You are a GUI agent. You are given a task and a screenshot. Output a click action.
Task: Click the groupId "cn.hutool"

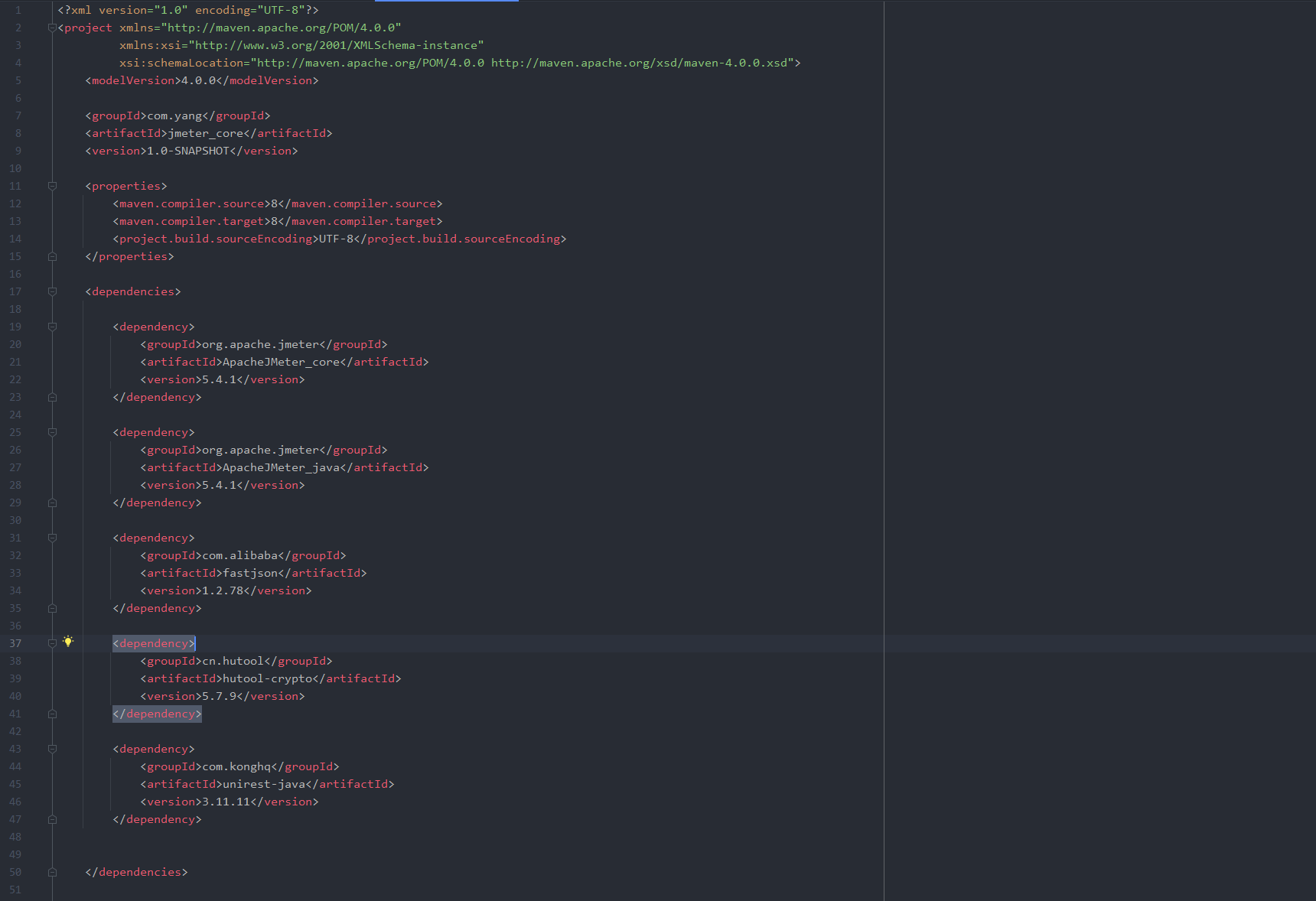pyautogui.click(x=233, y=661)
